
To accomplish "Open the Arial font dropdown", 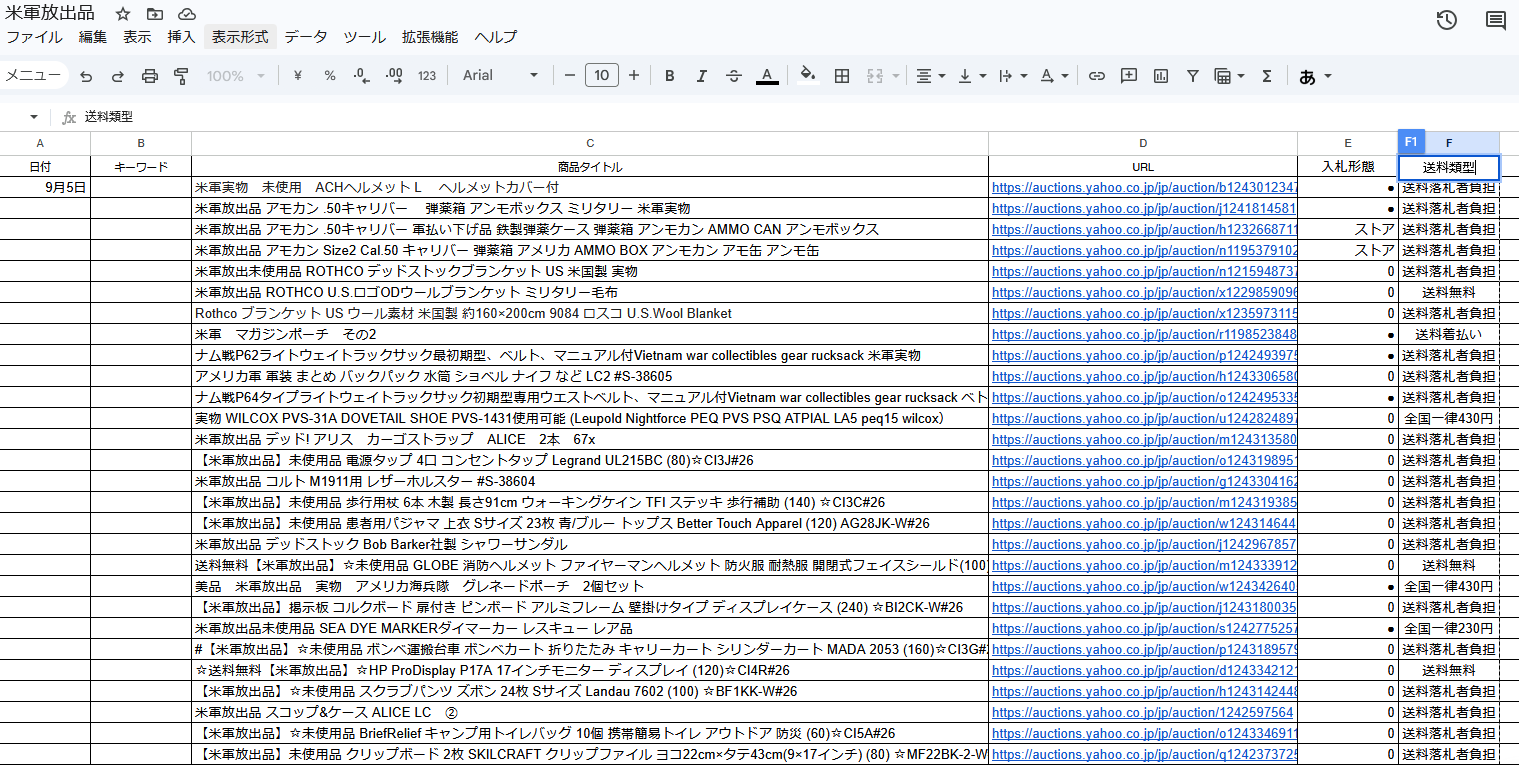I will 500,76.
